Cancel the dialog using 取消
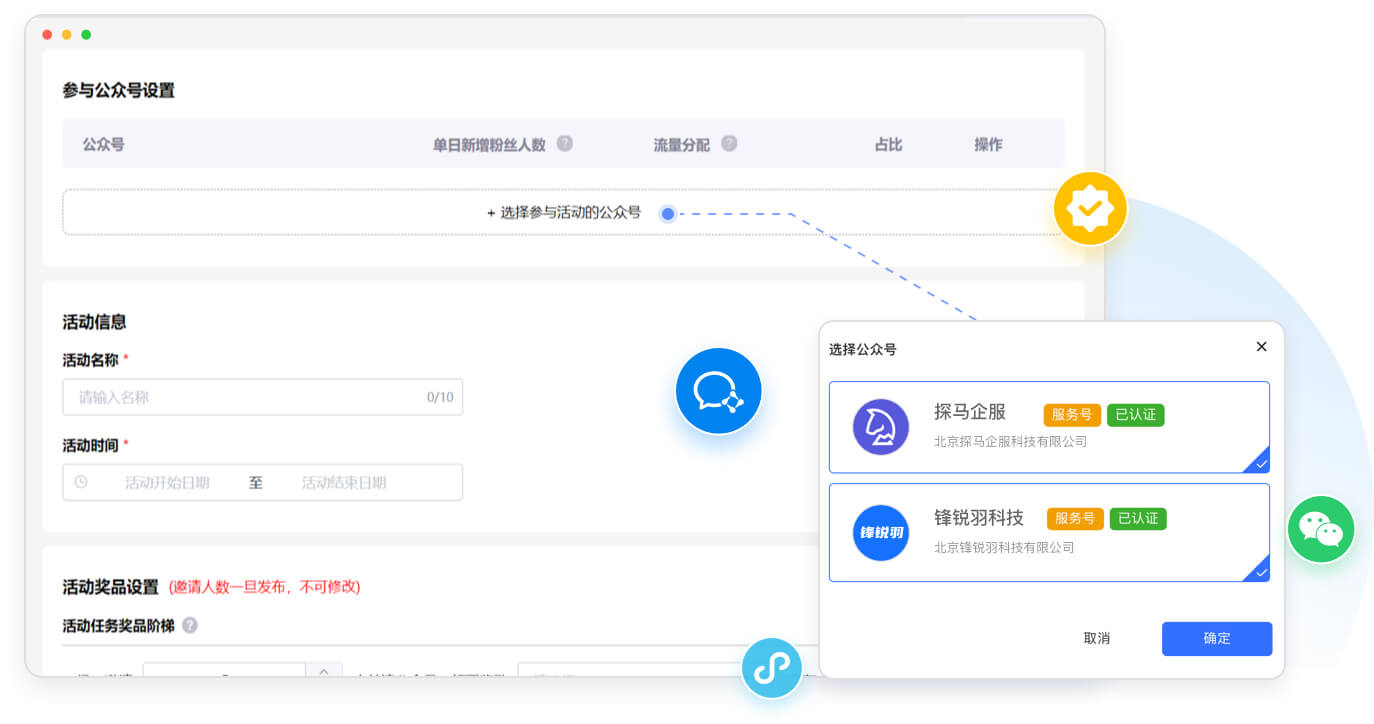The height and width of the screenshot is (724, 1374). [x=1098, y=639]
